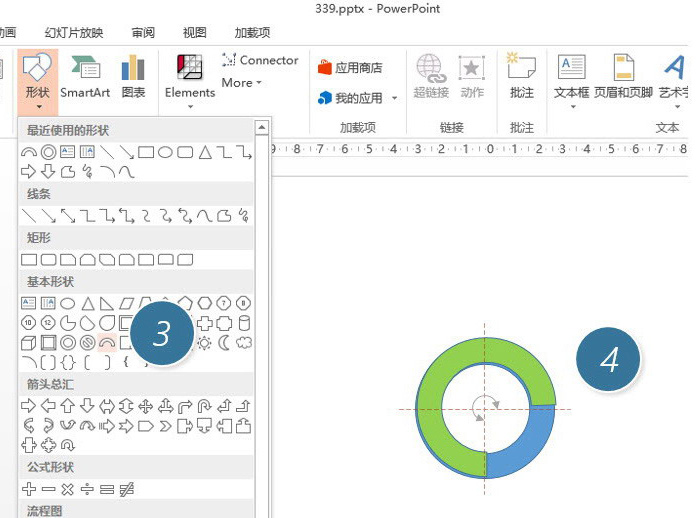Open the 文本框 dropdown arrow
700x518 pixels.
pyautogui.click(x=573, y=107)
